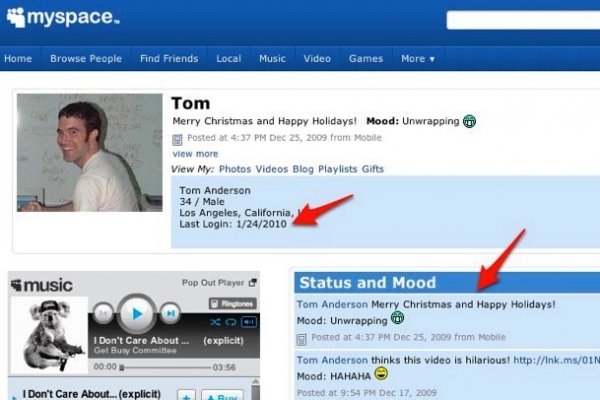This screenshot has height=400, width=600.
Task: Click the elapsed time 00:00 text
Action: tap(105, 367)
